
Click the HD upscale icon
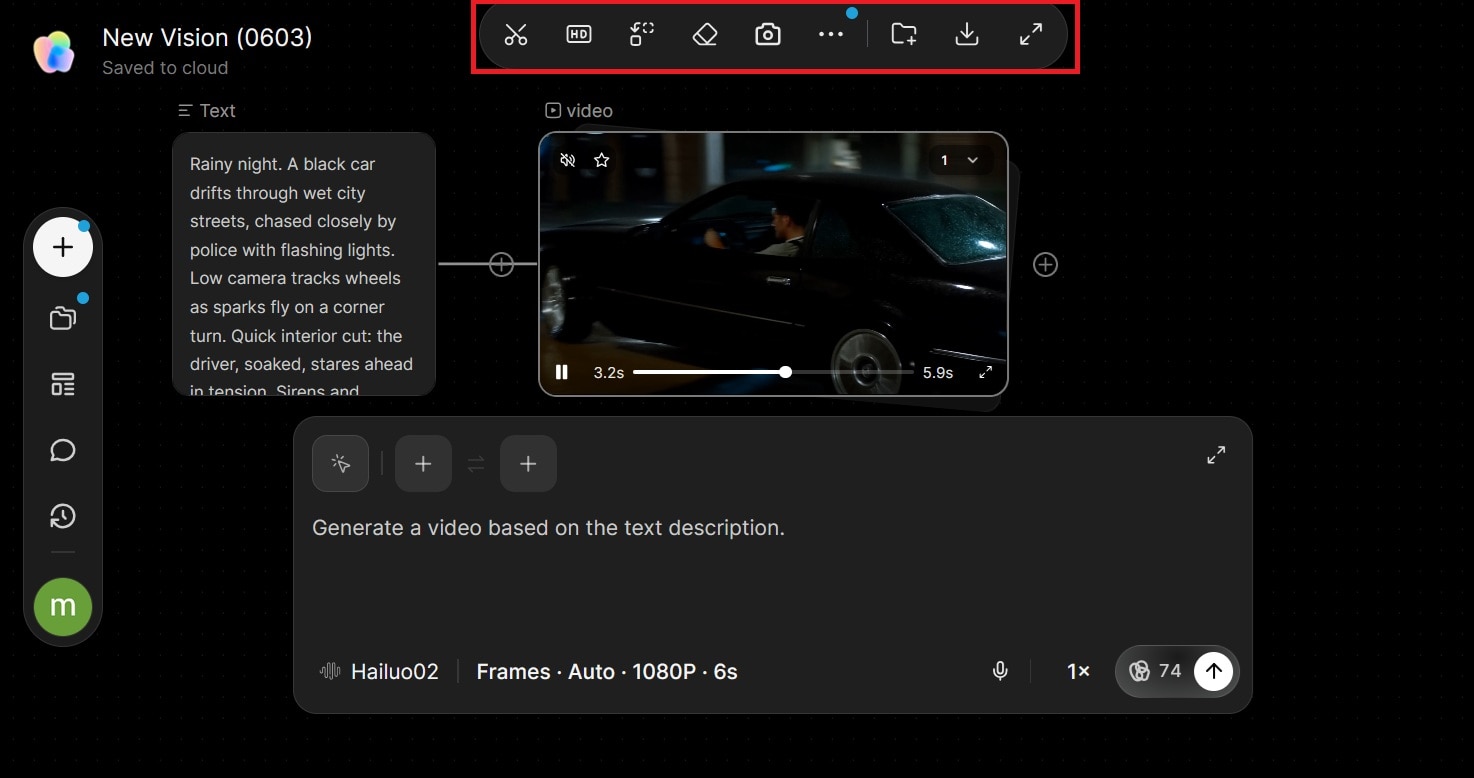pyautogui.click(x=579, y=35)
